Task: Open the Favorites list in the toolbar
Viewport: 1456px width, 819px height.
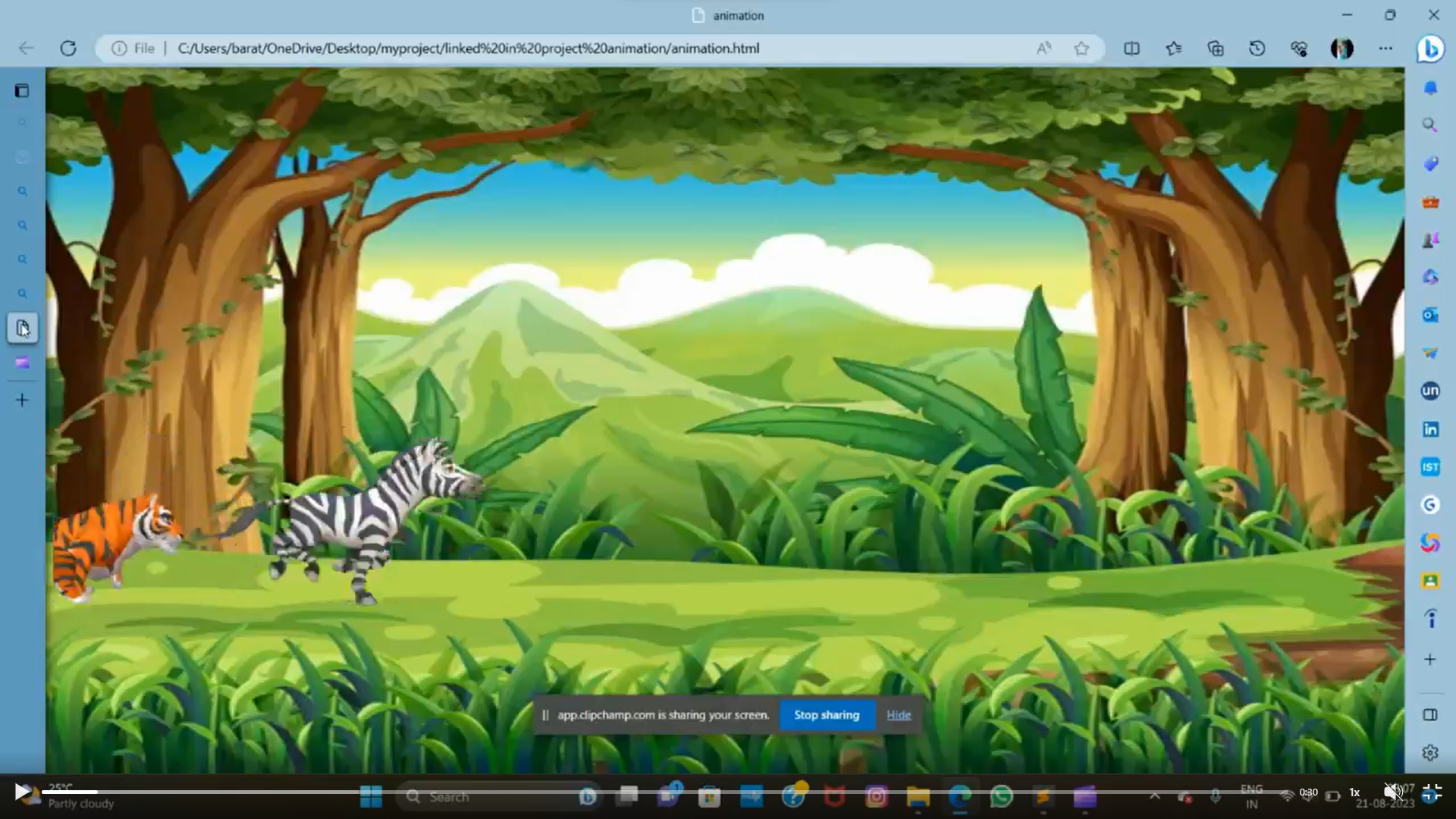Action: coord(1174,49)
